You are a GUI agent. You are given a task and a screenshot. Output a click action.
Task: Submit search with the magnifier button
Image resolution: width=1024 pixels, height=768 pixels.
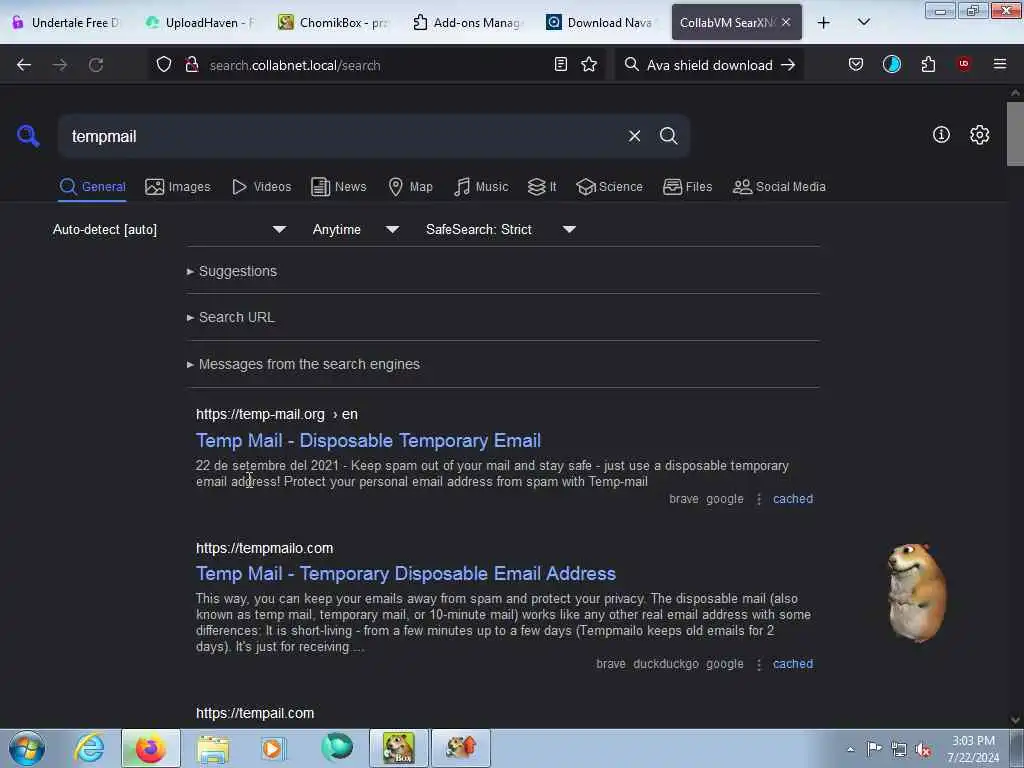click(x=668, y=136)
